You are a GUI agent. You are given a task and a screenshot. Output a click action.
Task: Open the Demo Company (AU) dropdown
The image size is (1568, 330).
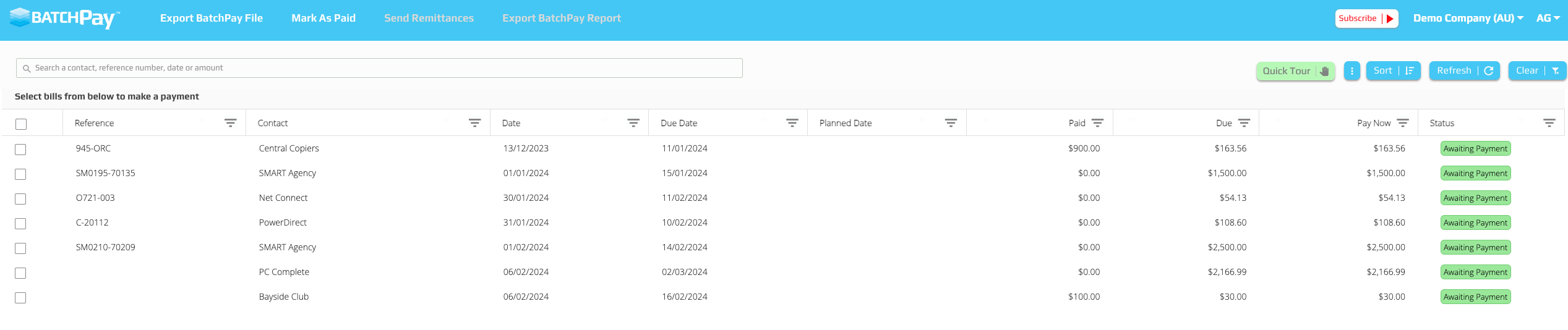point(1468,19)
